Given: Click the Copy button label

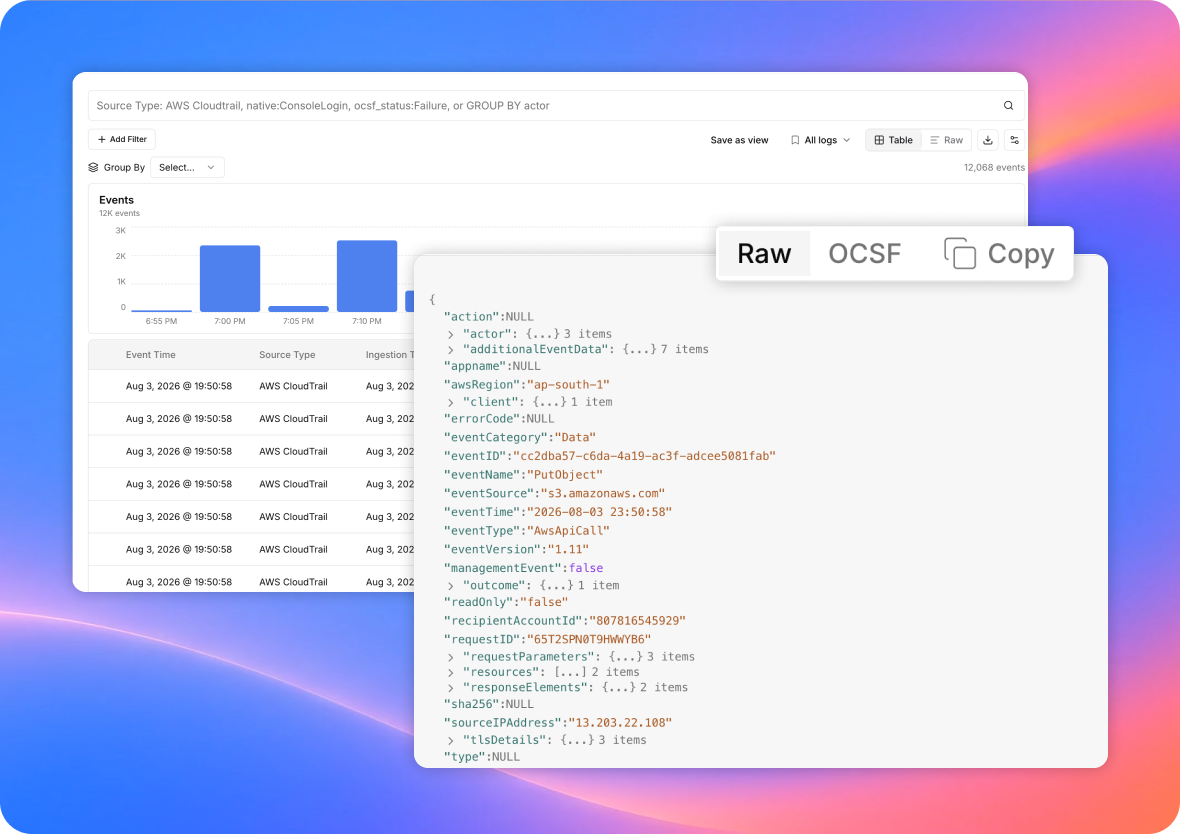Looking at the screenshot, I should pyautogui.click(x=1020, y=254).
